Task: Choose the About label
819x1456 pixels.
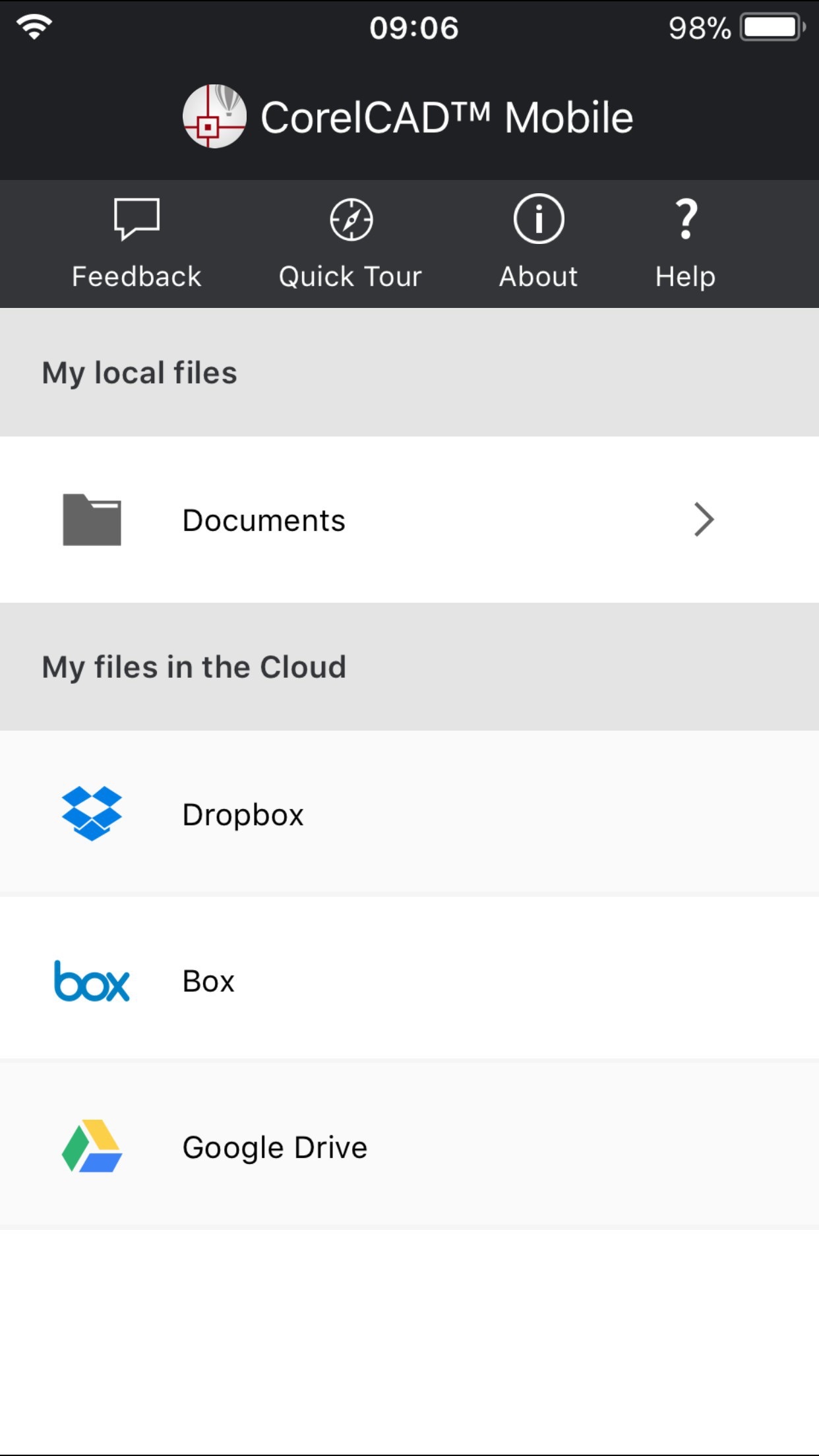Action: click(x=539, y=276)
